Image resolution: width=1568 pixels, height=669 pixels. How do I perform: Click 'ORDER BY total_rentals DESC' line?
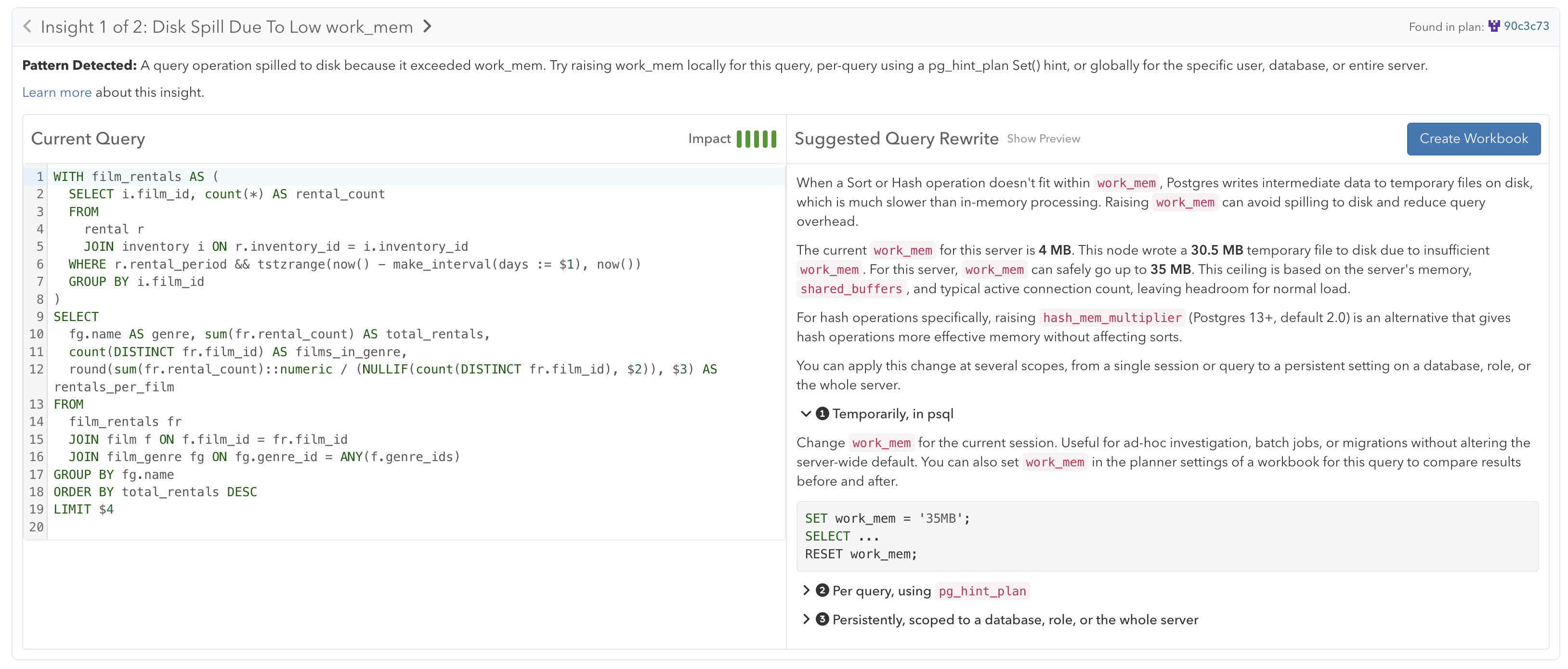155,492
